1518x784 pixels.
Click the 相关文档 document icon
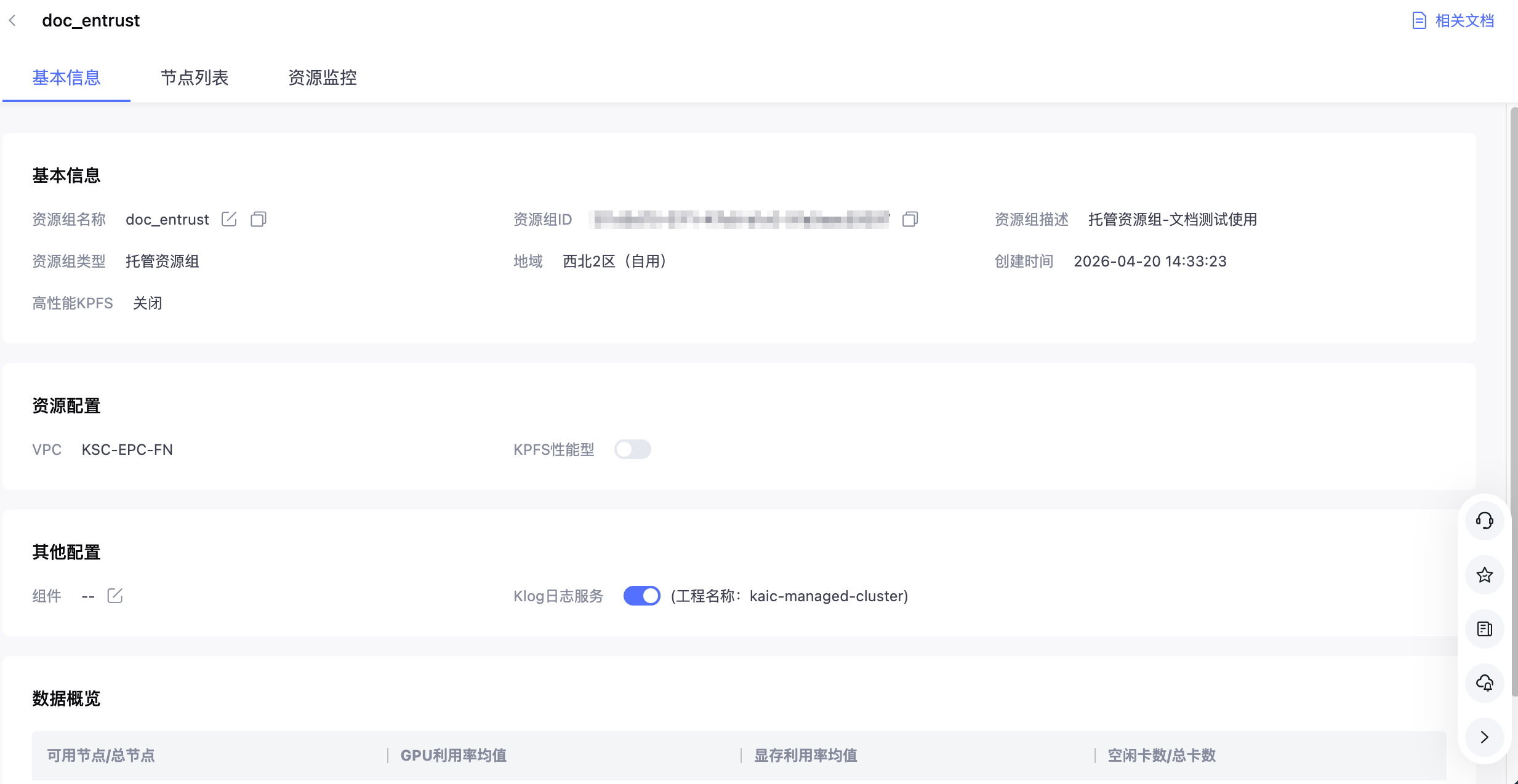pos(1419,21)
